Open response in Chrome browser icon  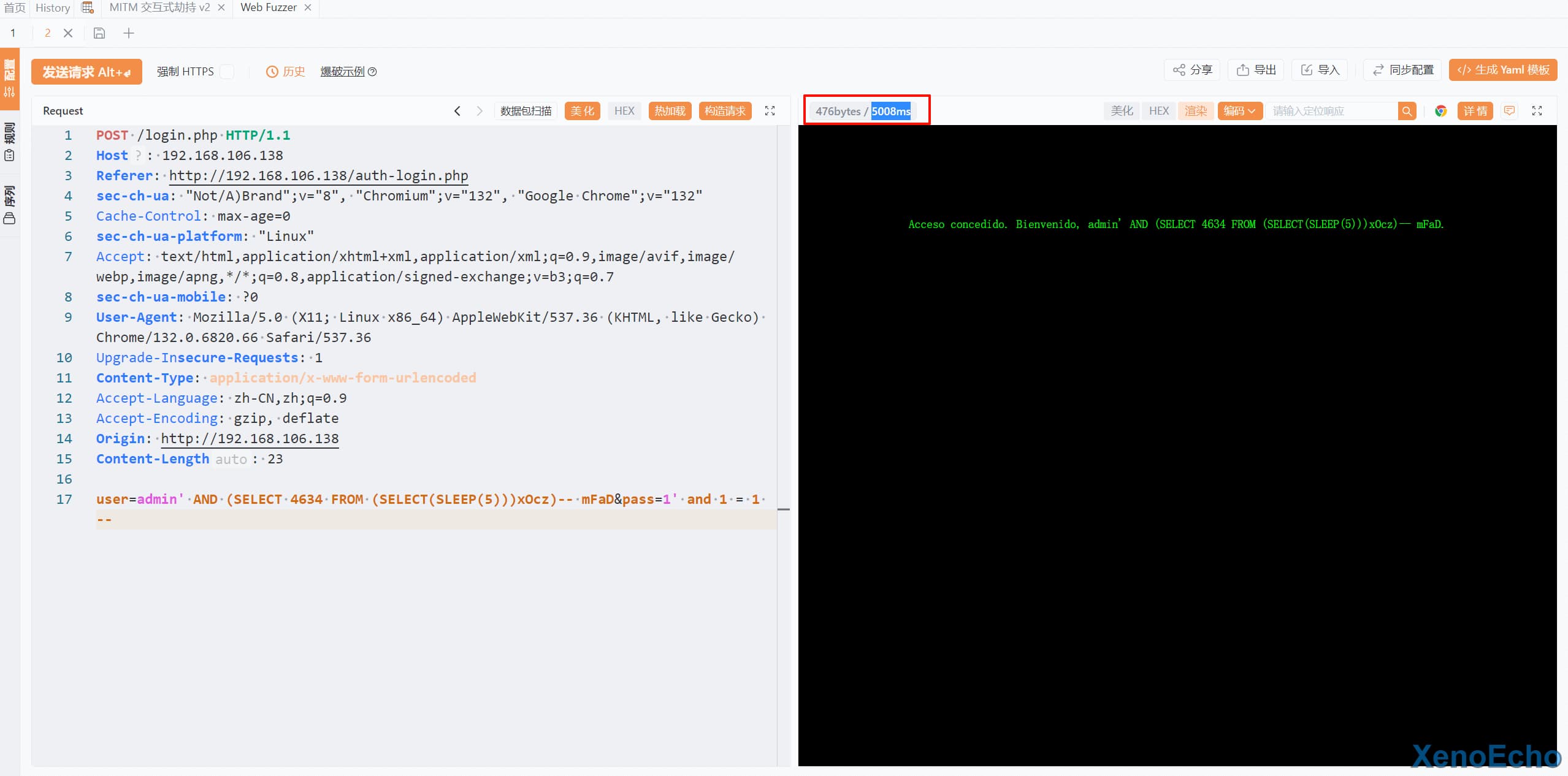tap(1440, 111)
